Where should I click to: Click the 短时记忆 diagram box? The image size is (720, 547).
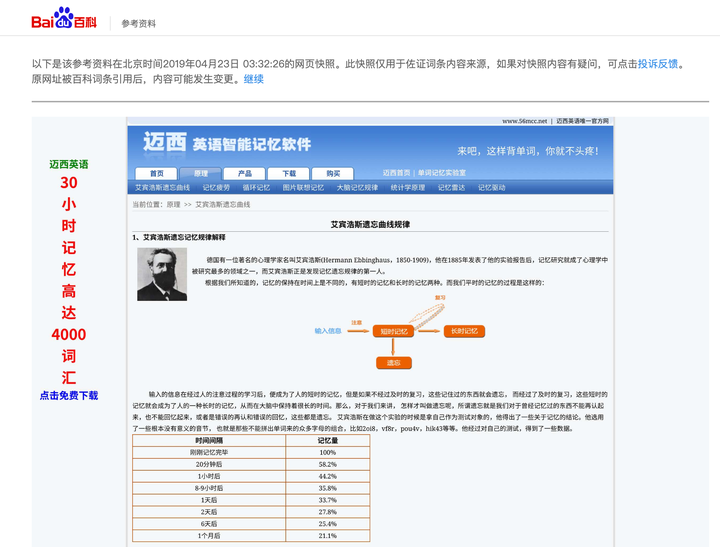click(x=394, y=331)
